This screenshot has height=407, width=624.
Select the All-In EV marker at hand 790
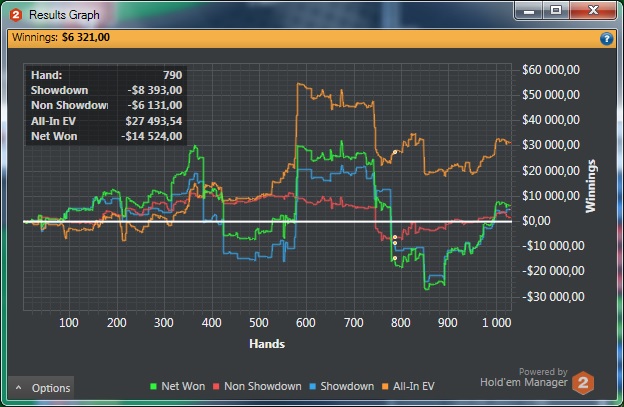click(x=395, y=152)
